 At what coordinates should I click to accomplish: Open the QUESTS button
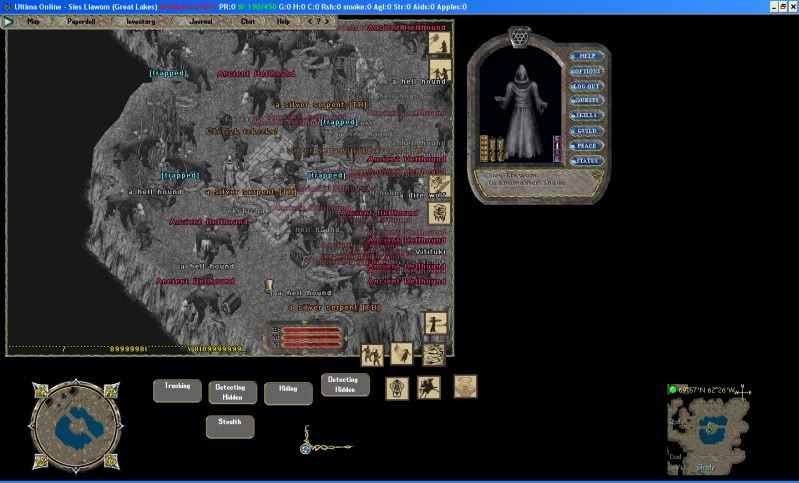click(x=587, y=100)
